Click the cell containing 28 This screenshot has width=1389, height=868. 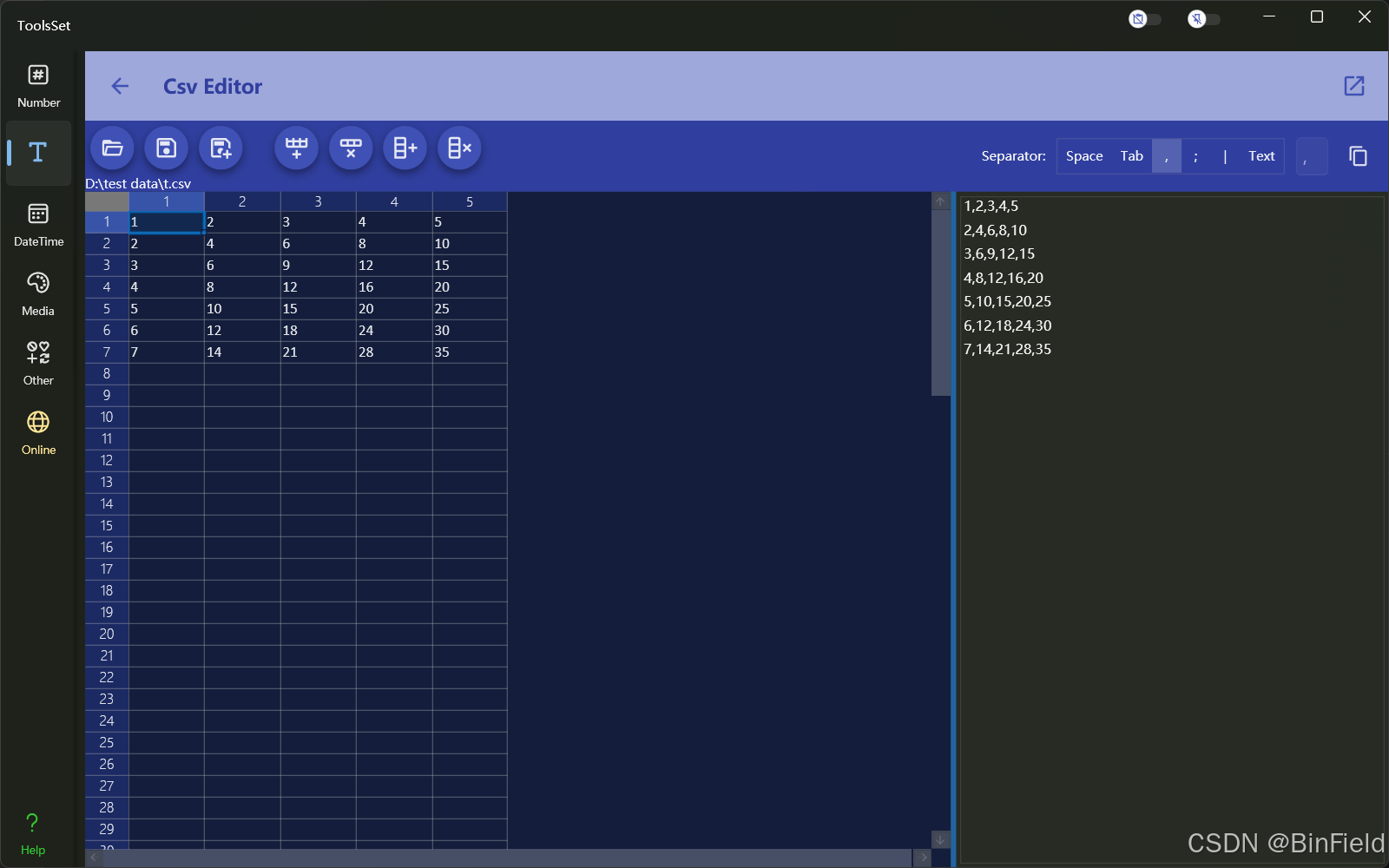coord(394,352)
